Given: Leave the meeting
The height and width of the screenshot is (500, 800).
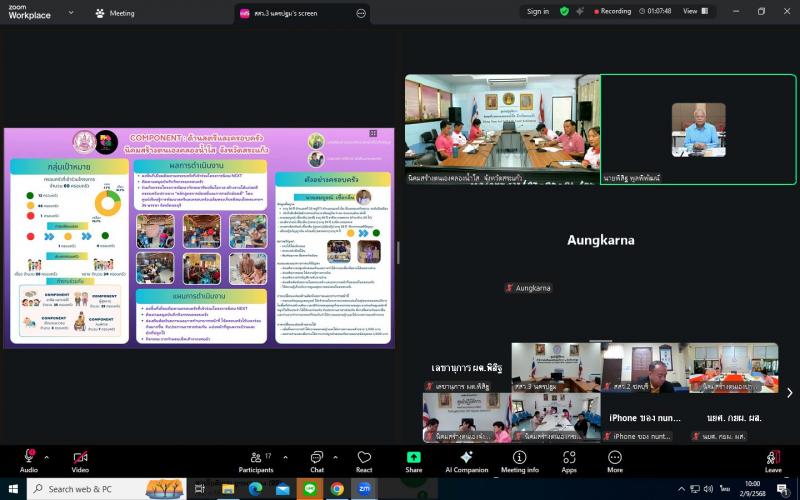Looking at the screenshot, I should [773, 461].
